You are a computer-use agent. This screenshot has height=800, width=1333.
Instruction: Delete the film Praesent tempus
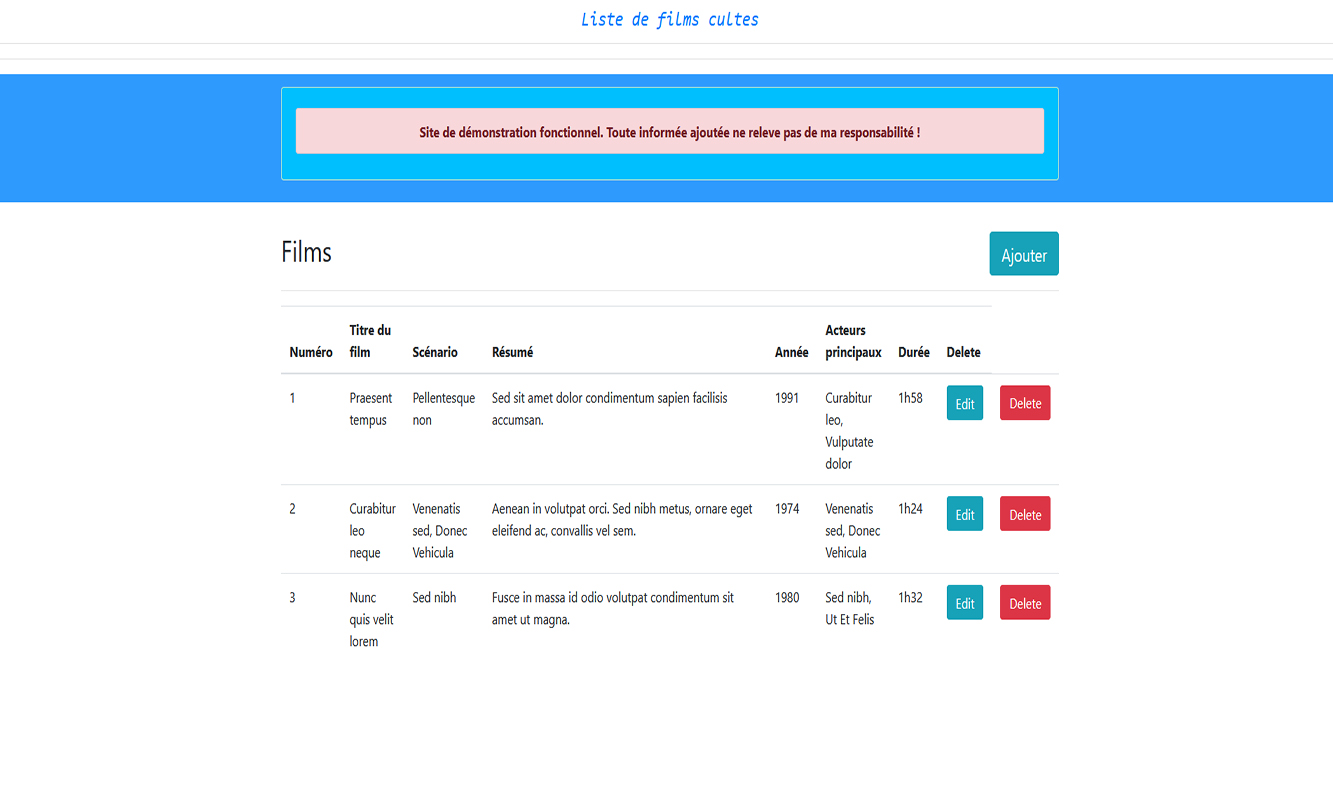[x=1024, y=402]
